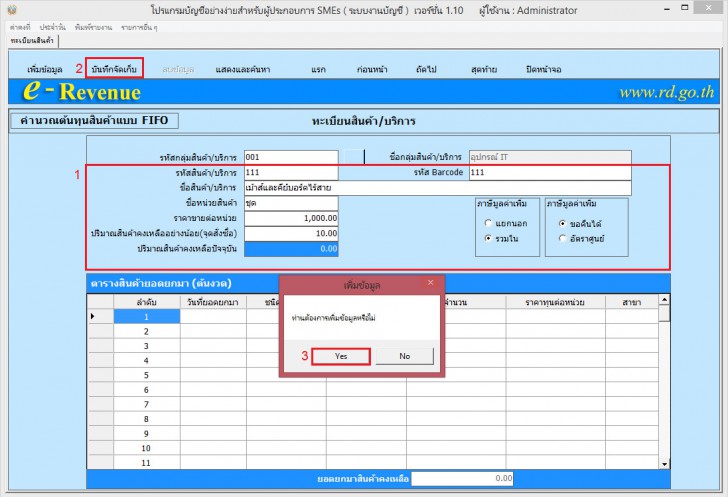This screenshot has width=728, height=497.
Task: Select row number 4 in the table
Action: click(x=146, y=360)
